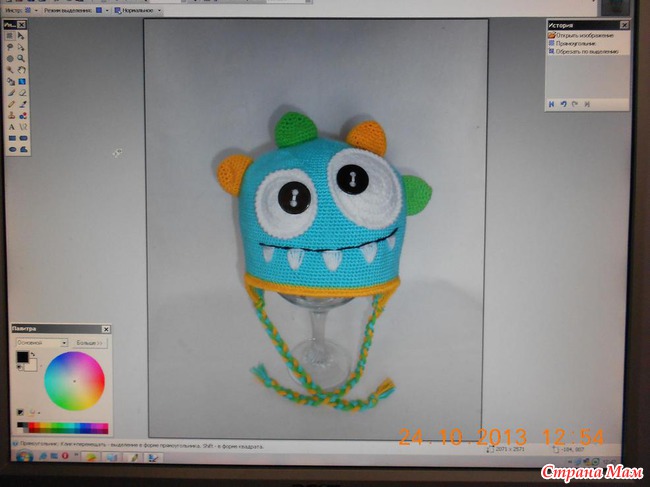Click the Undo arrow in История panel
Screen dimensions: 650x487
(x=563, y=103)
